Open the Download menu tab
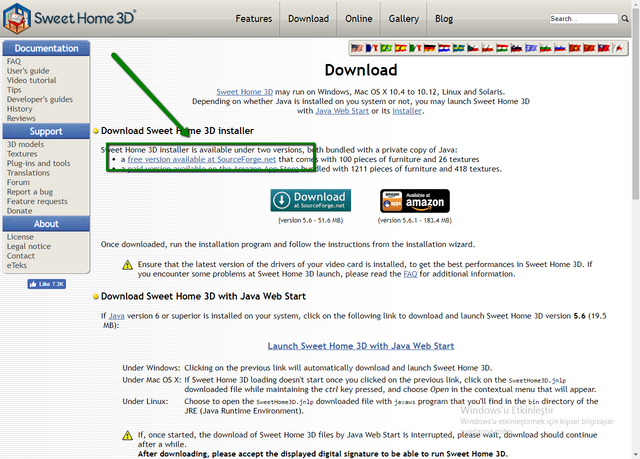This screenshot has width=640, height=459. click(x=308, y=19)
